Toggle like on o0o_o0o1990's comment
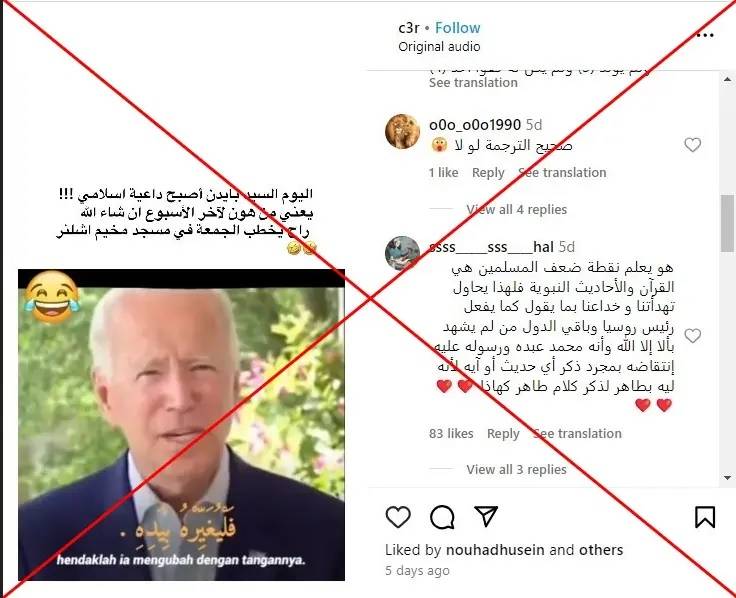736x598 pixels. 692,145
